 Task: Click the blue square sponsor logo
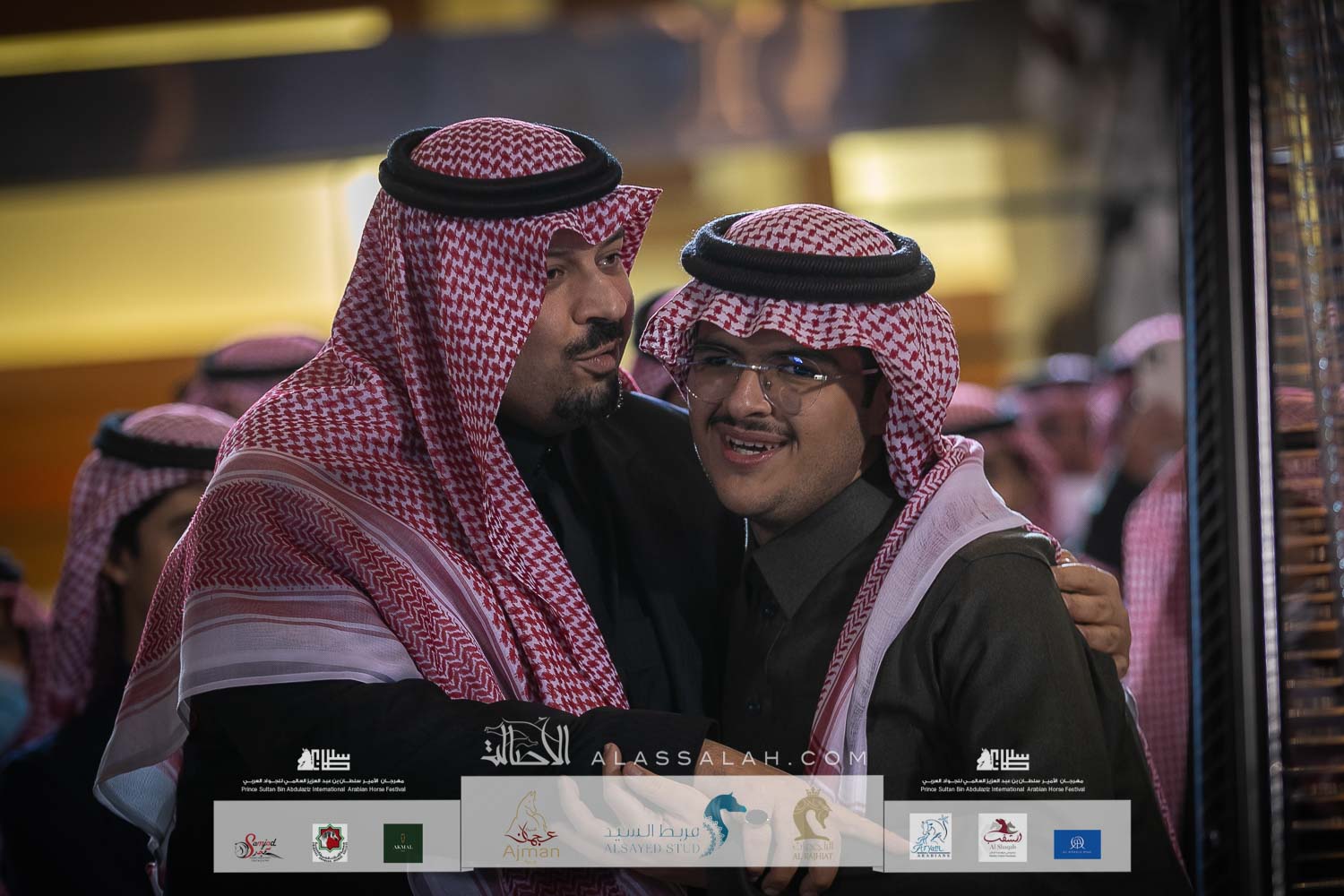point(1077,843)
